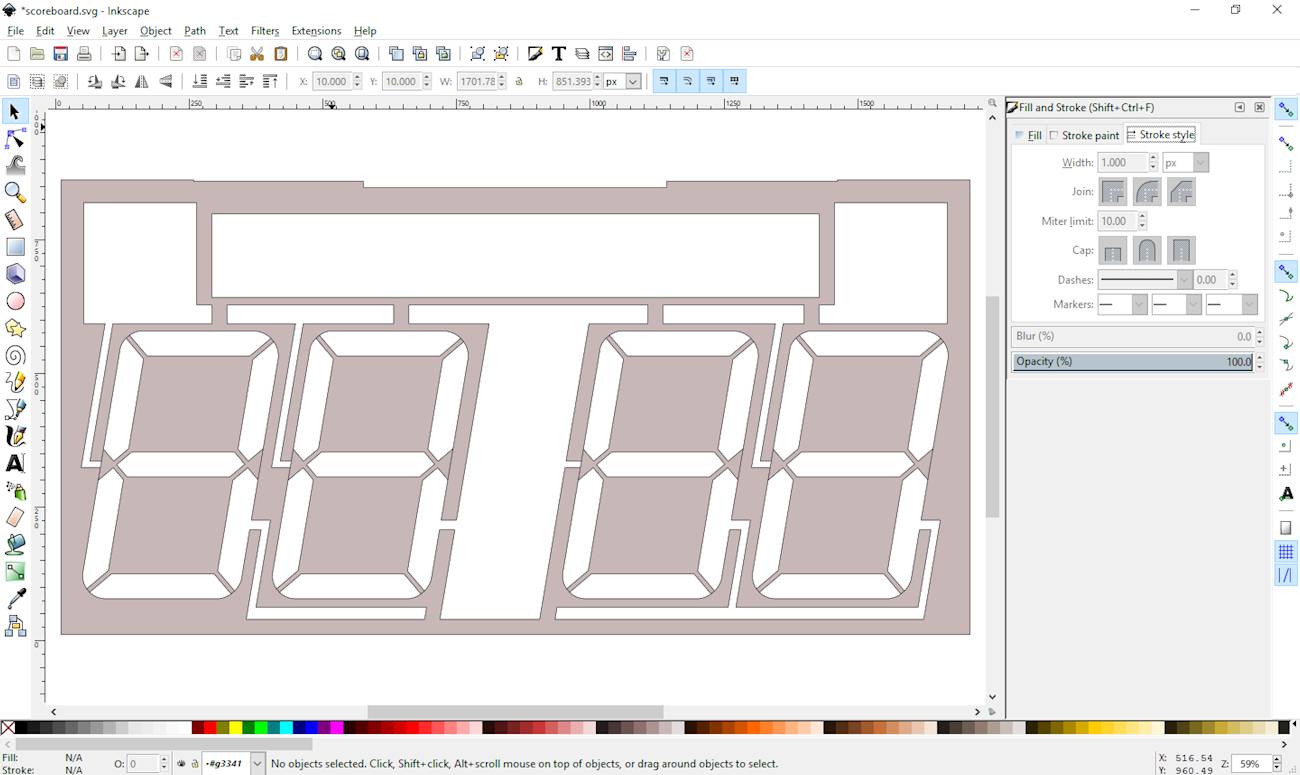Click the Open document folder icon
The image size is (1300, 775).
pos(37,54)
